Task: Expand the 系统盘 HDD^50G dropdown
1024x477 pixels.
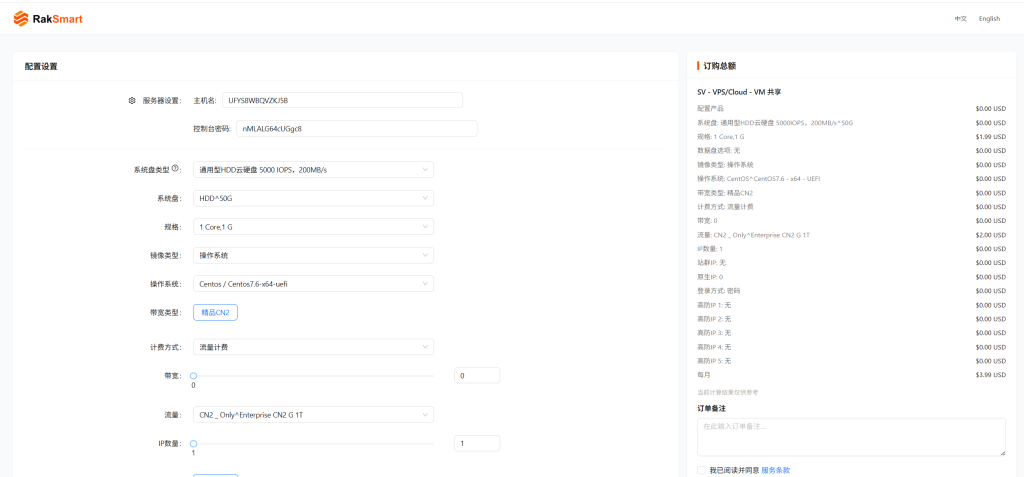Action: pos(313,198)
